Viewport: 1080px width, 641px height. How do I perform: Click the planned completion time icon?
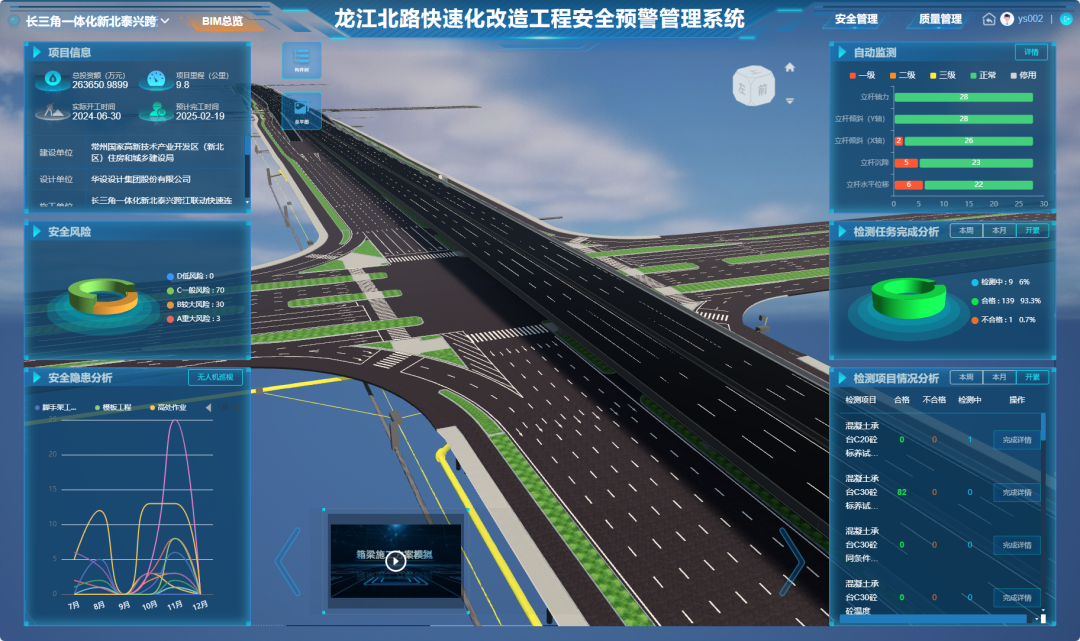(157, 111)
